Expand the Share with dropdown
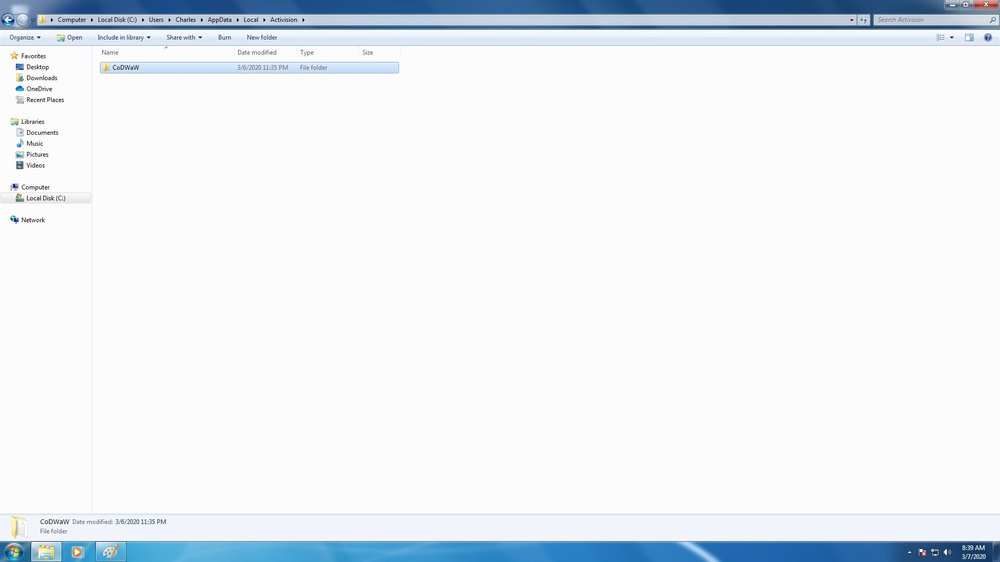Viewport: 1000px width, 562px height. [184, 38]
